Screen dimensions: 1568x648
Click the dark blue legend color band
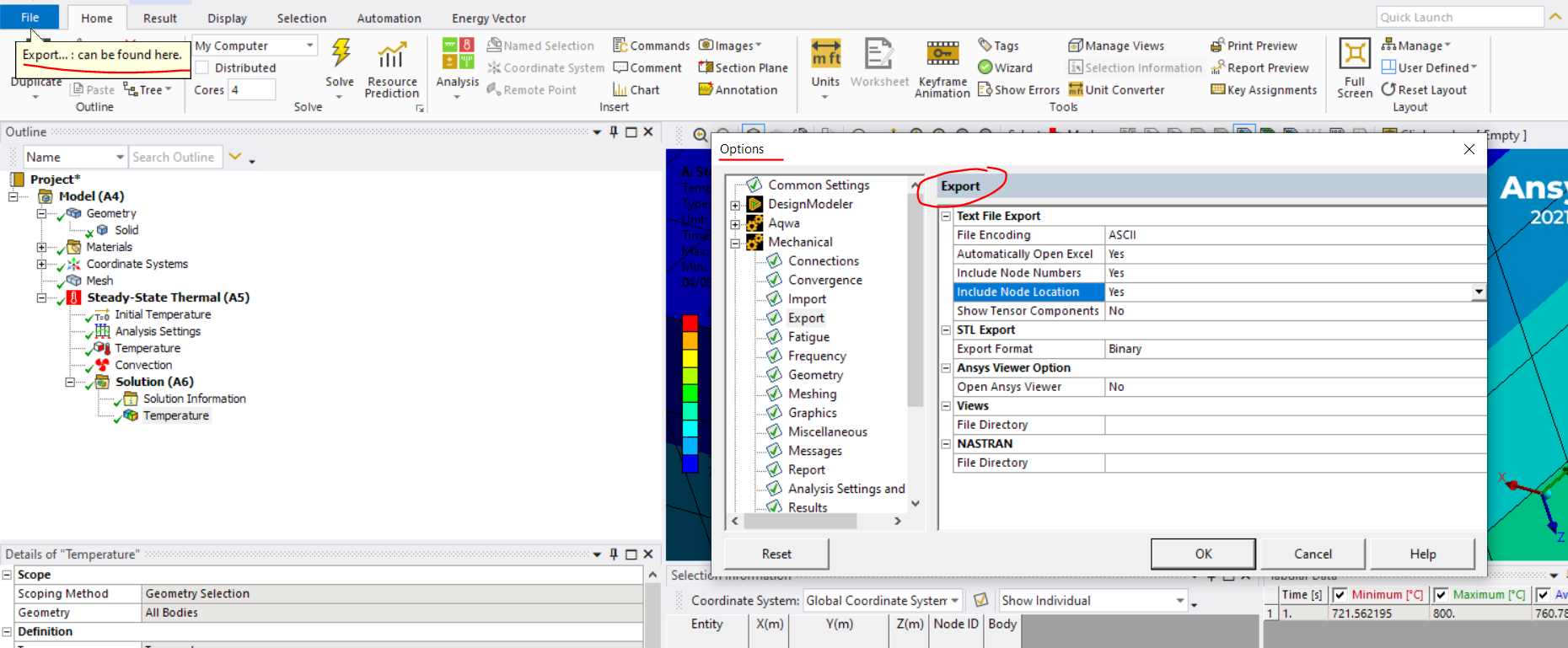point(690,463)
